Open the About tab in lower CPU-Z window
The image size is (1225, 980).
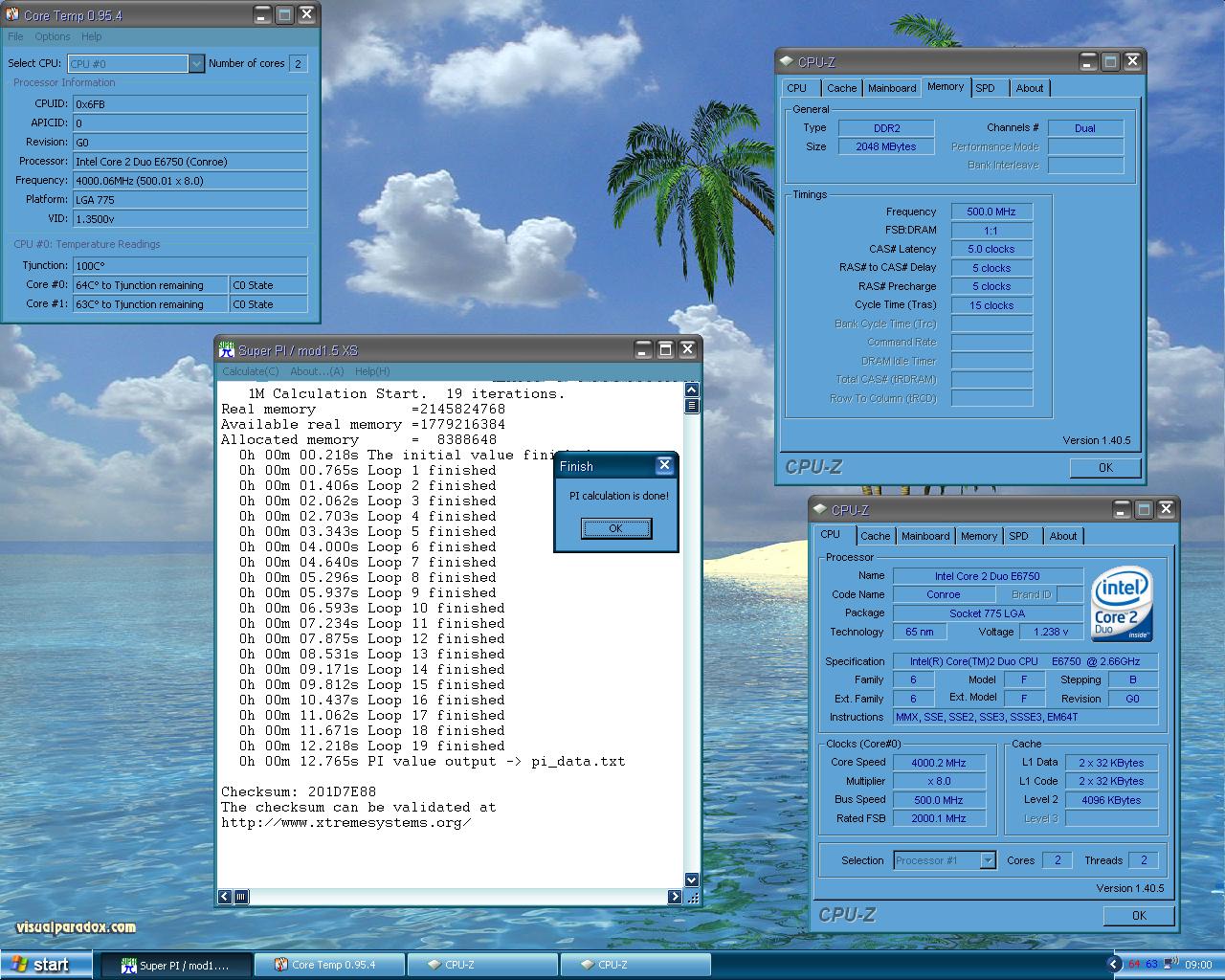(1063, 536)
